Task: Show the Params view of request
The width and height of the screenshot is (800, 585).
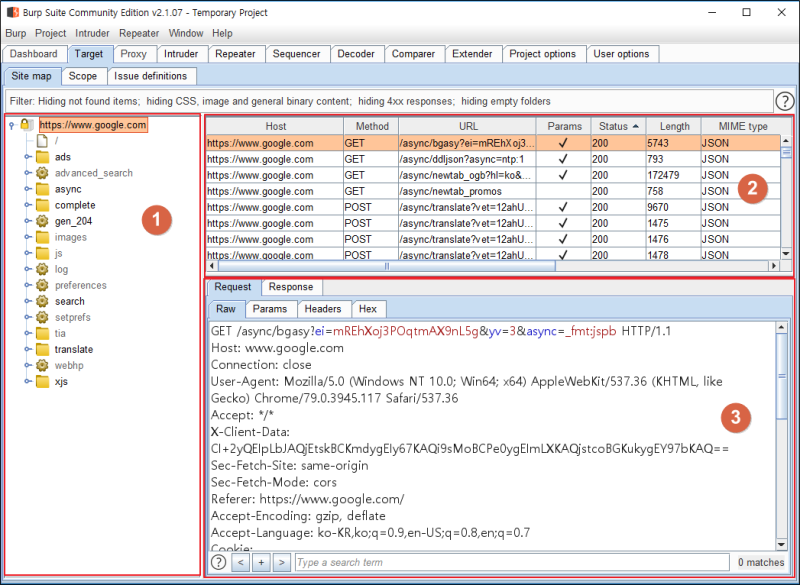Action: click(270, 309)
